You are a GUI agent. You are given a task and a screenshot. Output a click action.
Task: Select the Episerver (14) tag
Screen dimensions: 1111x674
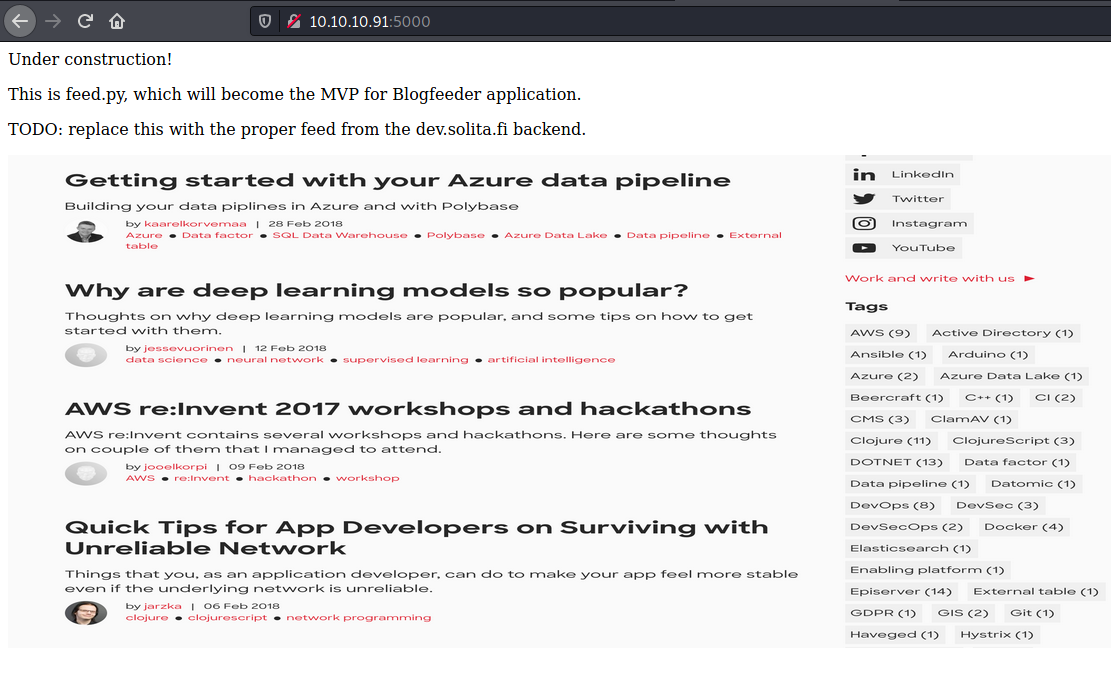pos(901,591)
